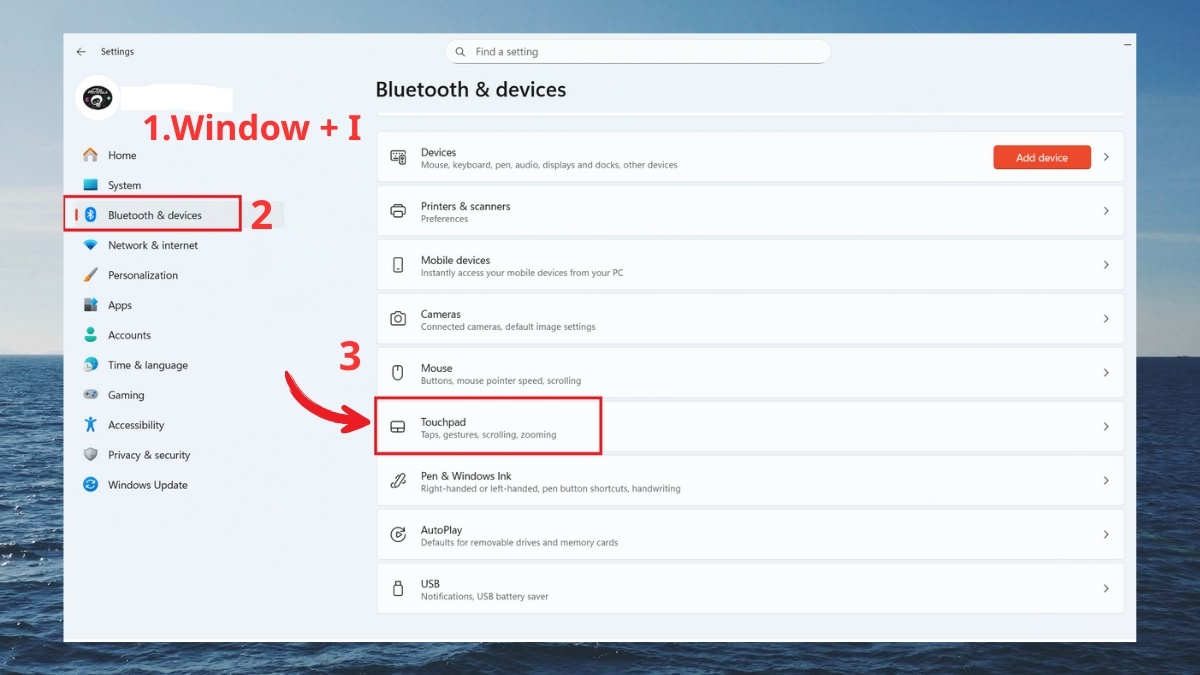Viewport: 1200px width, 675px height.
Task: Click the System monitor icon in sidebar
Action: (x=91, y=185)
